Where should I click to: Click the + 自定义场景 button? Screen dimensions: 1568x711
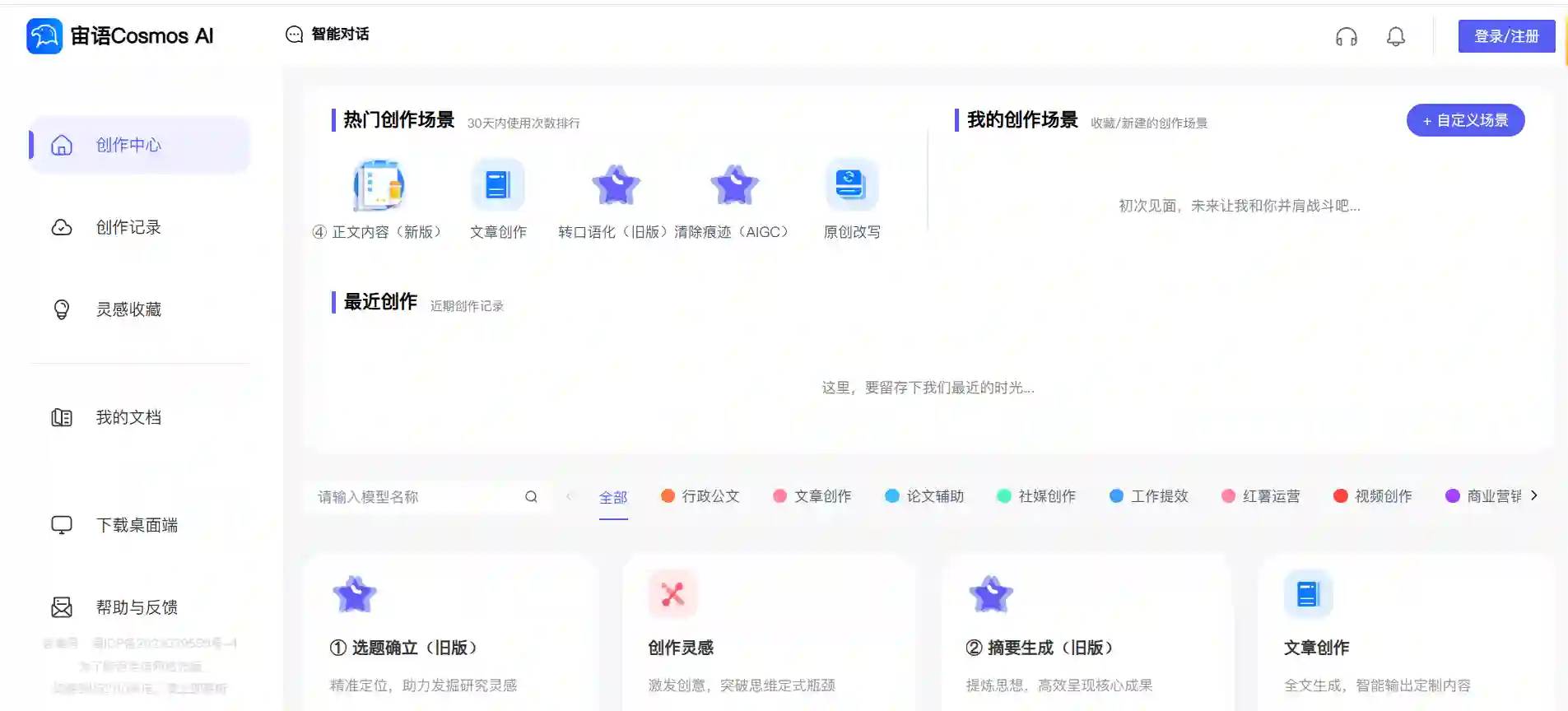[1466, 120]
